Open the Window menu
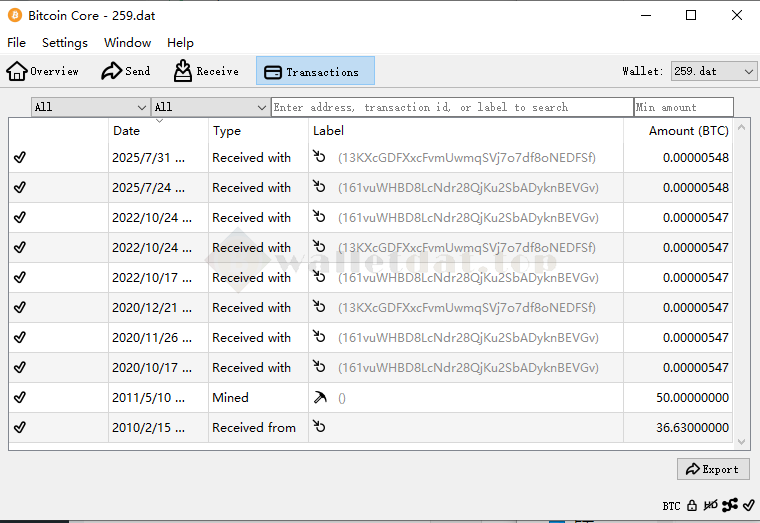This screenshot has height=523, width=760. 127,43
